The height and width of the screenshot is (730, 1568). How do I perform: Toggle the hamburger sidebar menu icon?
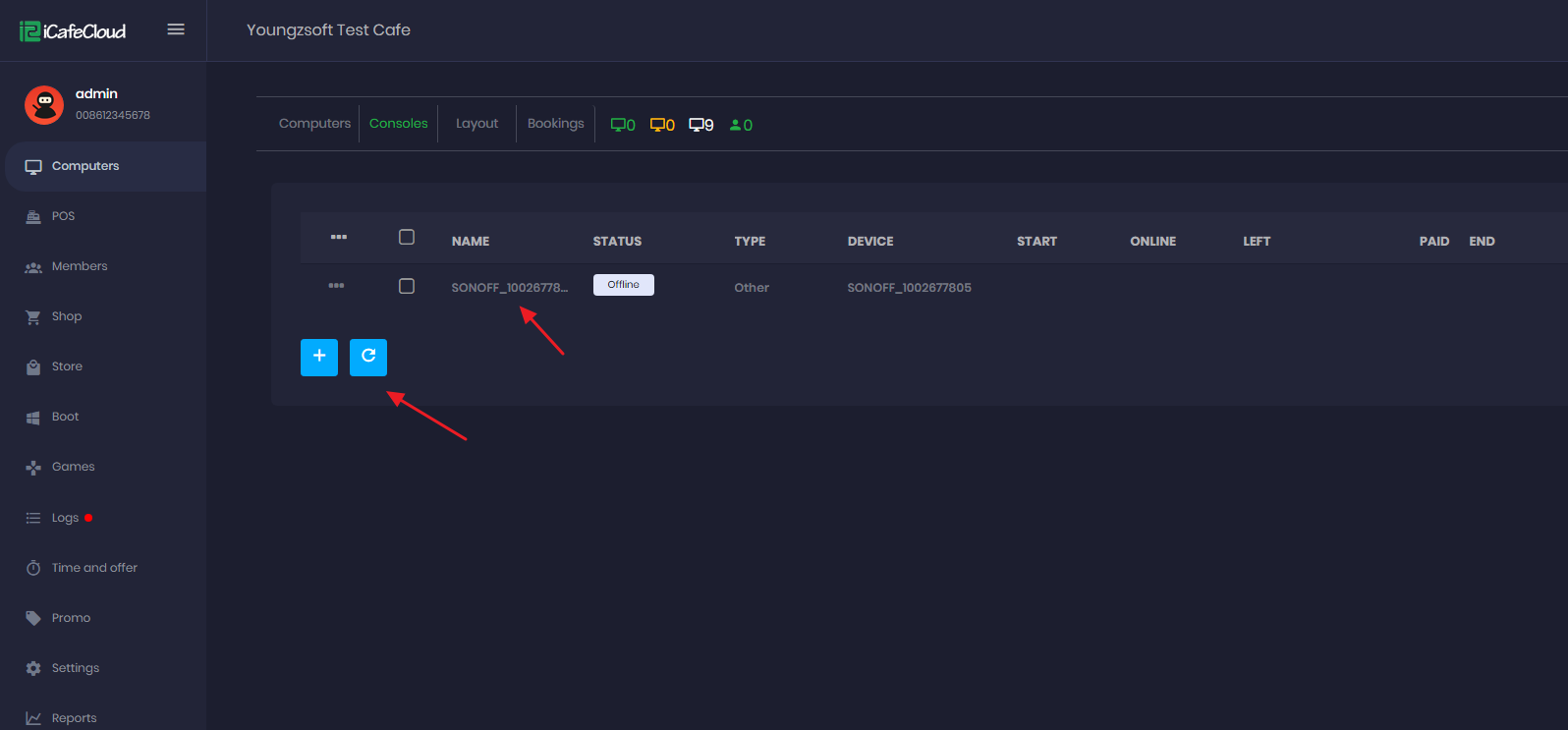click(176, 29)
